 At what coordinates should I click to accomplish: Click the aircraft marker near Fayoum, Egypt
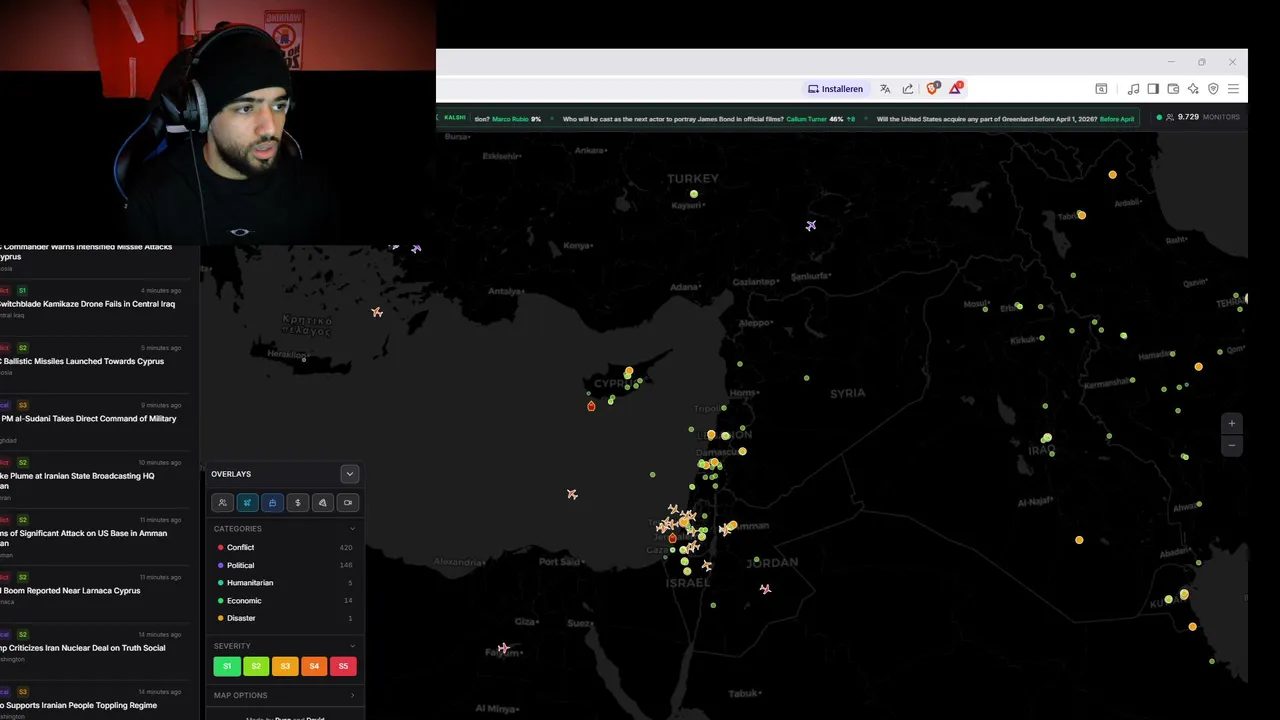503,649
